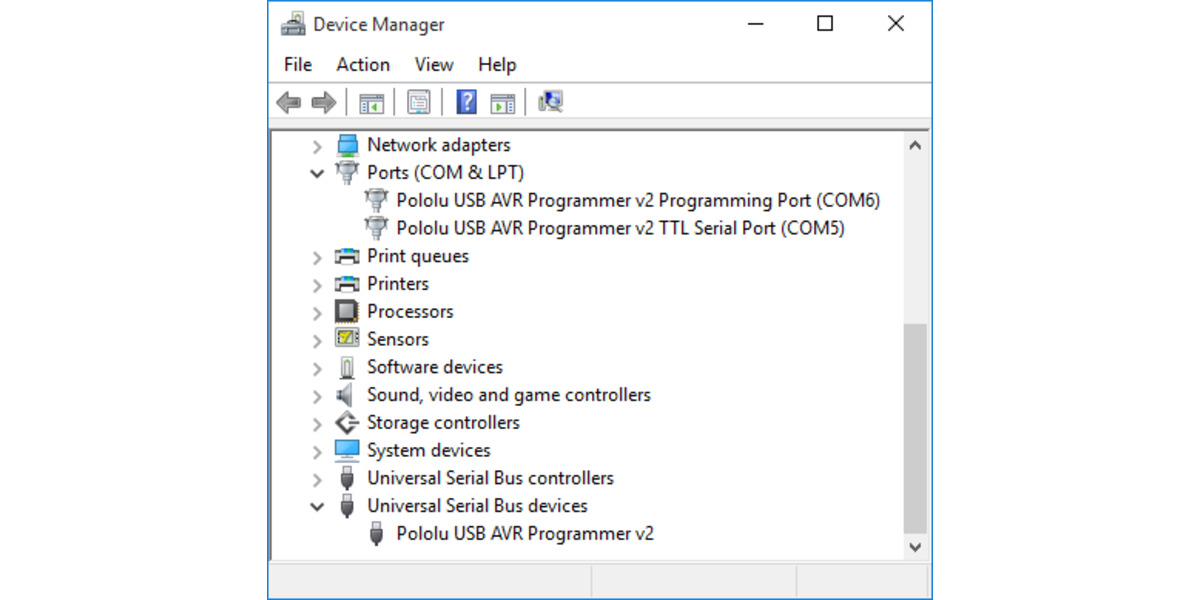Open the File menu
The height and width of the screenshot is (600, 1200).
pos(296,64)
